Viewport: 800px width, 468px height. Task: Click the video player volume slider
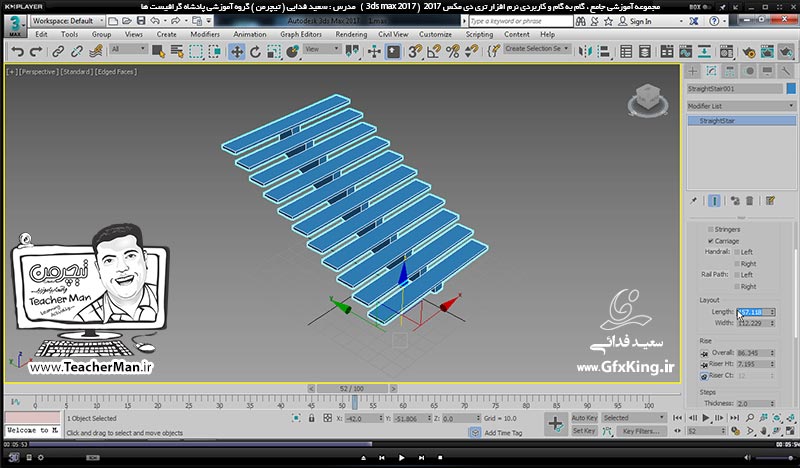tap(775, 458)
